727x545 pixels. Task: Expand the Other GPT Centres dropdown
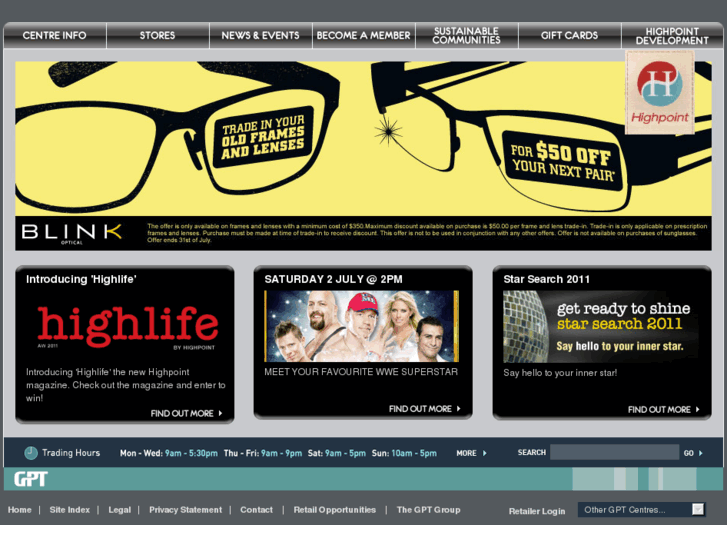click(642, 510)
